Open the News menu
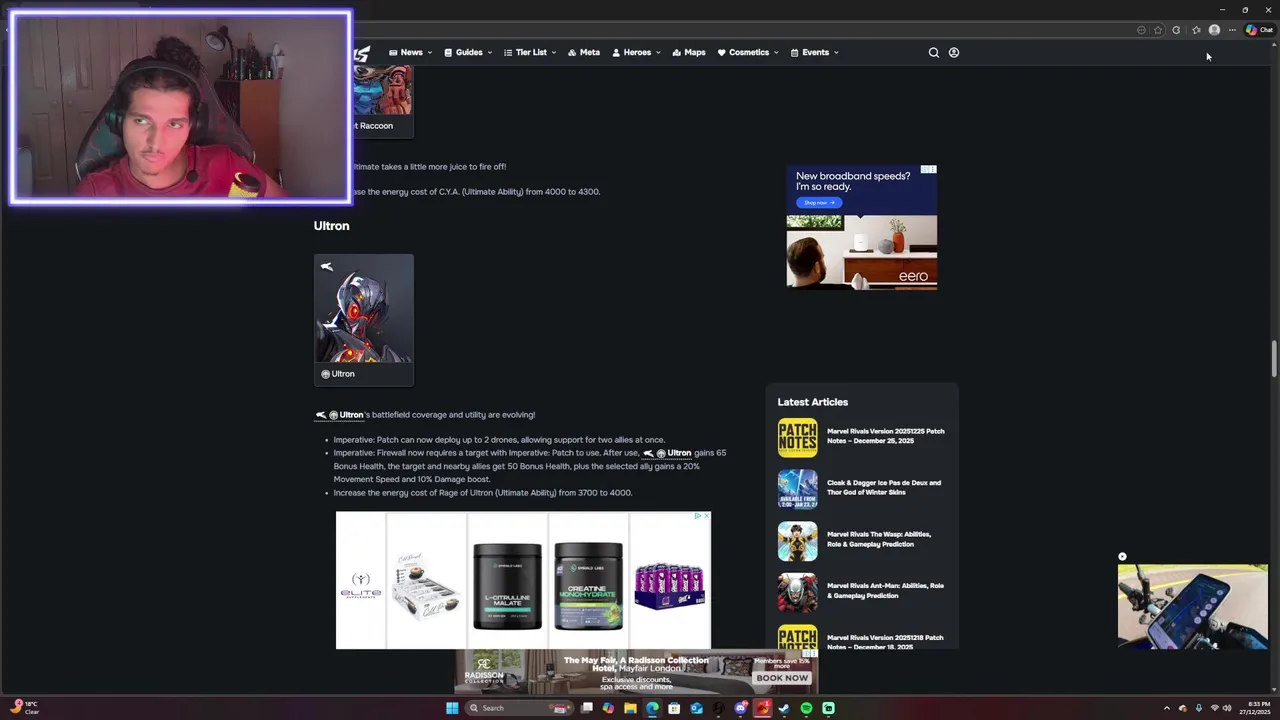1280x720 pixels. (410, 52)
